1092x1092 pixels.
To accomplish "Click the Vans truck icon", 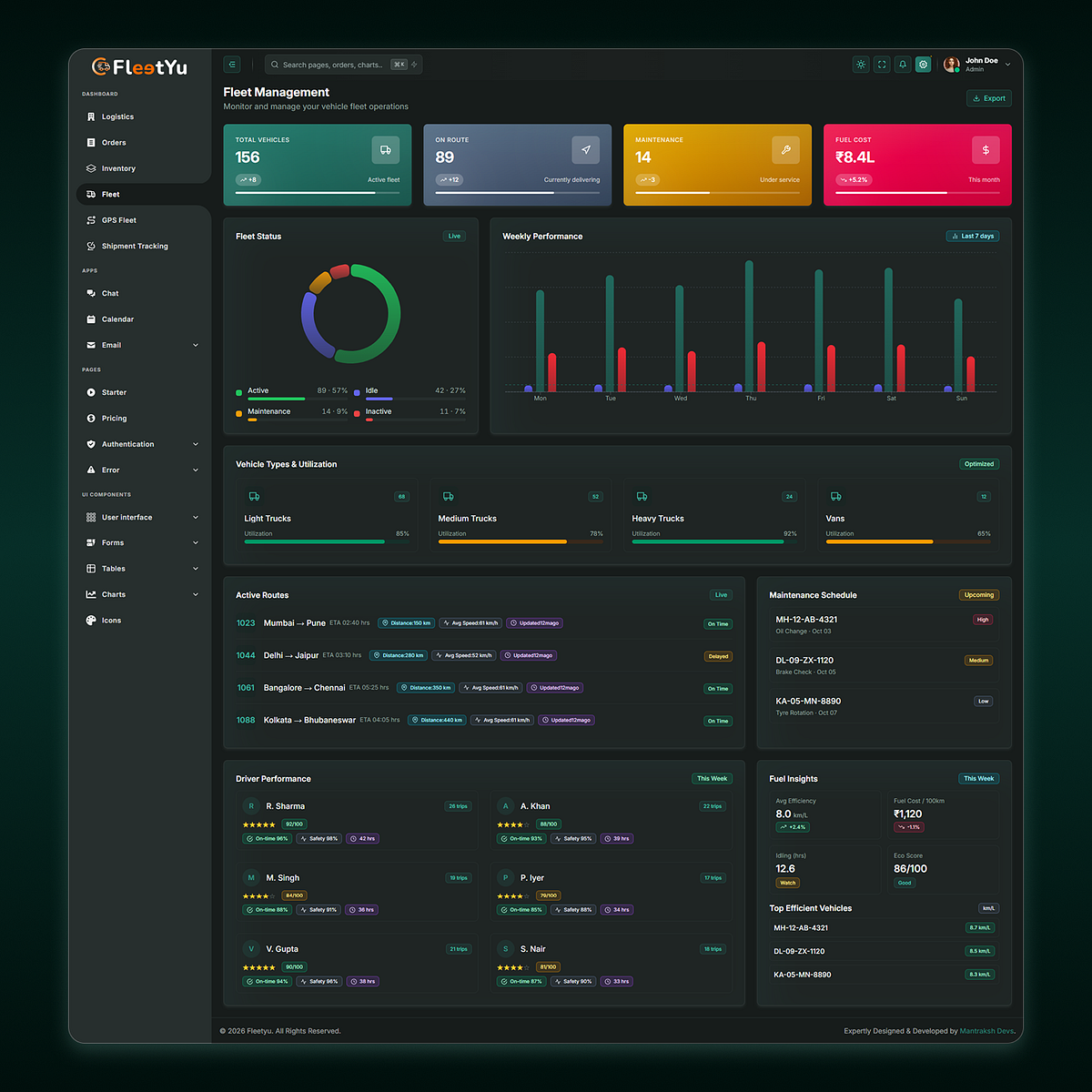I will (x=836, y=497).
